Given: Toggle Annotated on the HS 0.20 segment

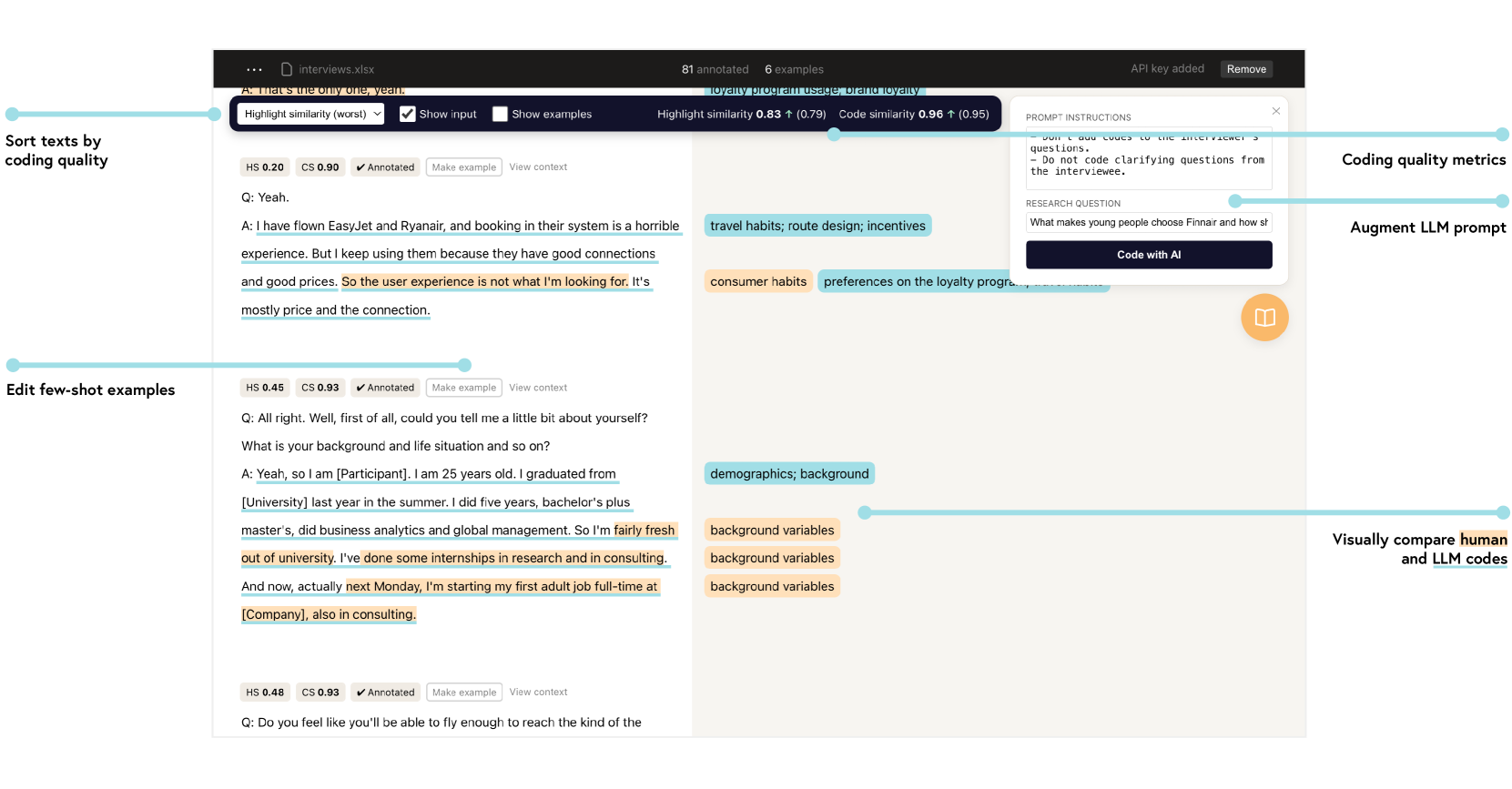Looking at the screenshot, I should point(385,167).
